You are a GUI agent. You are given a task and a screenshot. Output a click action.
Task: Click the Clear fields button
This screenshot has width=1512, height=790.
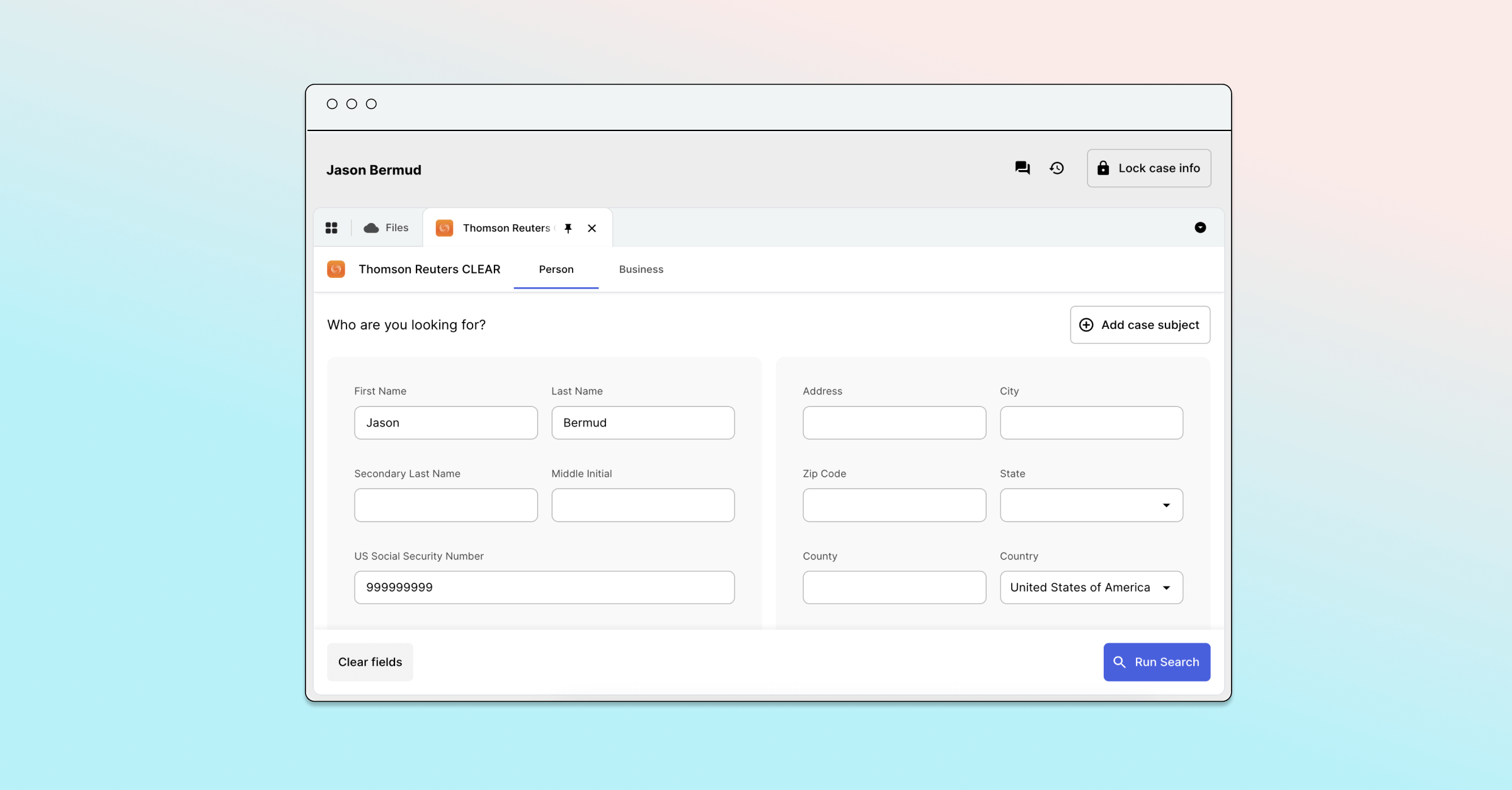click(x=370, y=661)
